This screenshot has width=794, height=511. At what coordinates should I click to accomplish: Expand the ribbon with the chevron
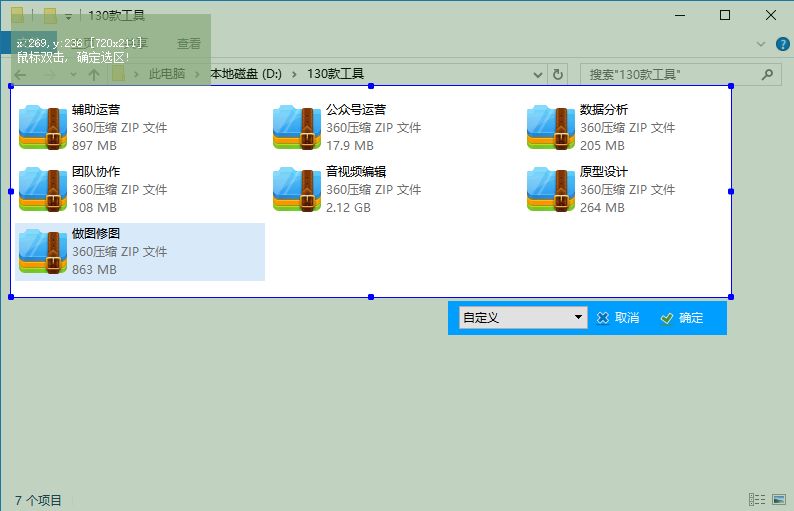[x=762, y=44]
